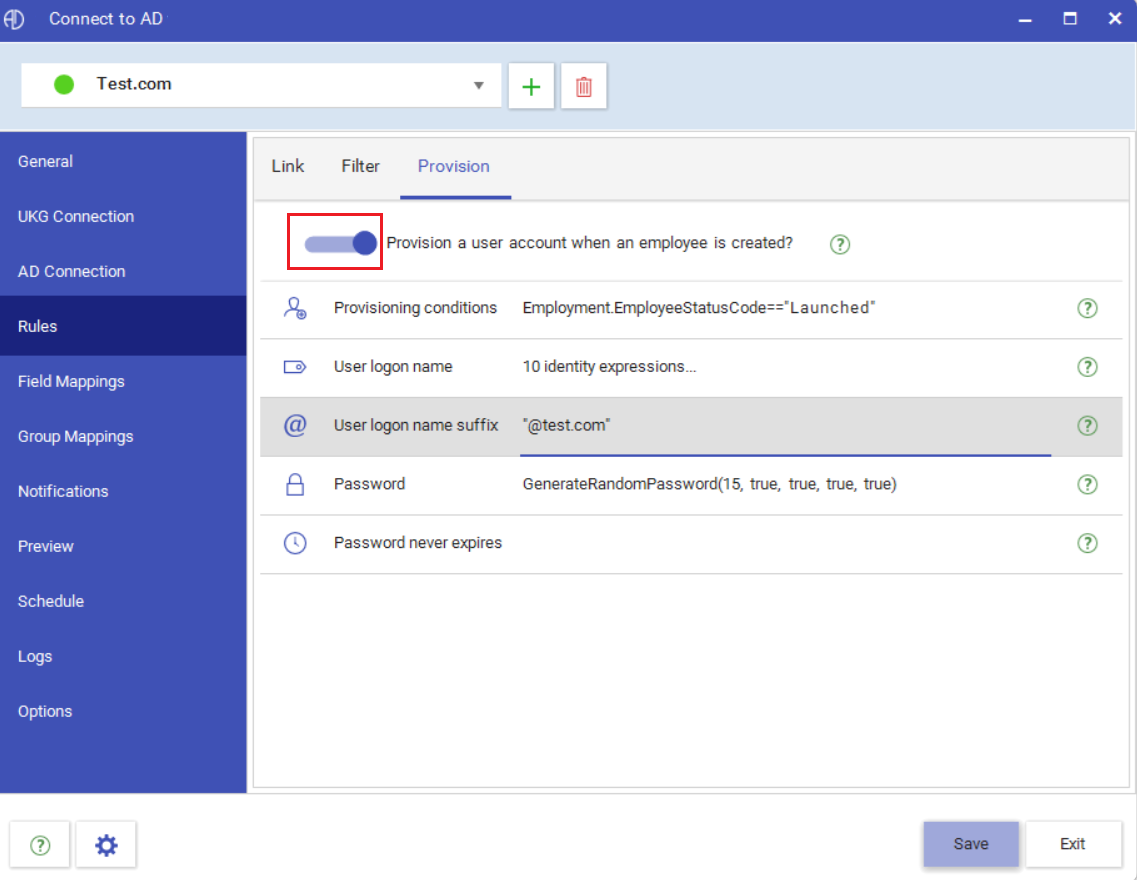Viewport: 1137px width, 880px height.
Task: Open settings via the gear button
Action: point(106,844)
